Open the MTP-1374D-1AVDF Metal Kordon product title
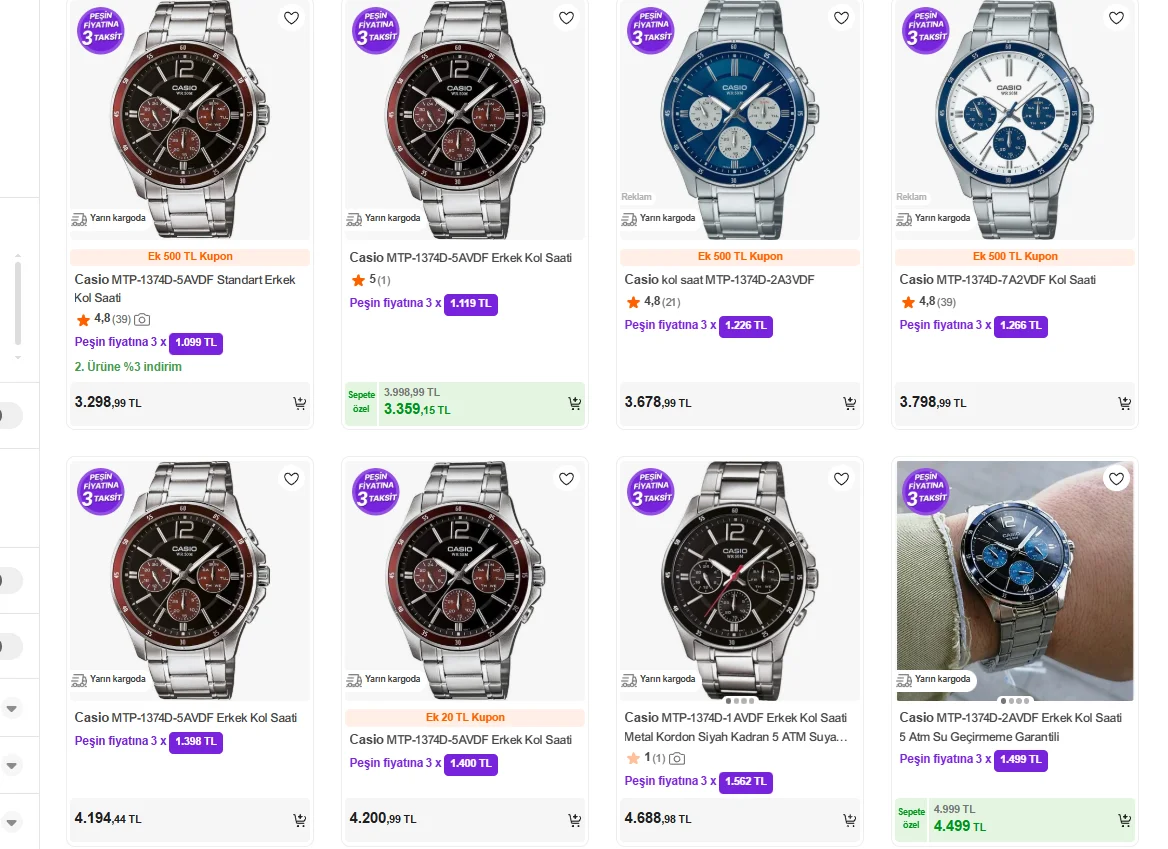 pos(735,727)
